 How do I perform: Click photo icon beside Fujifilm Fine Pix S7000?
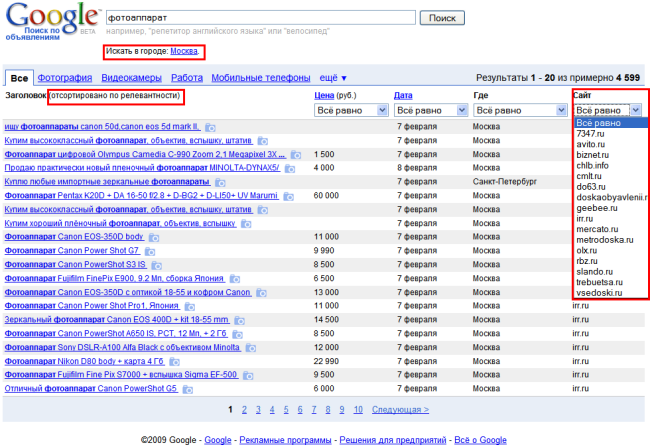click(248, 376)
